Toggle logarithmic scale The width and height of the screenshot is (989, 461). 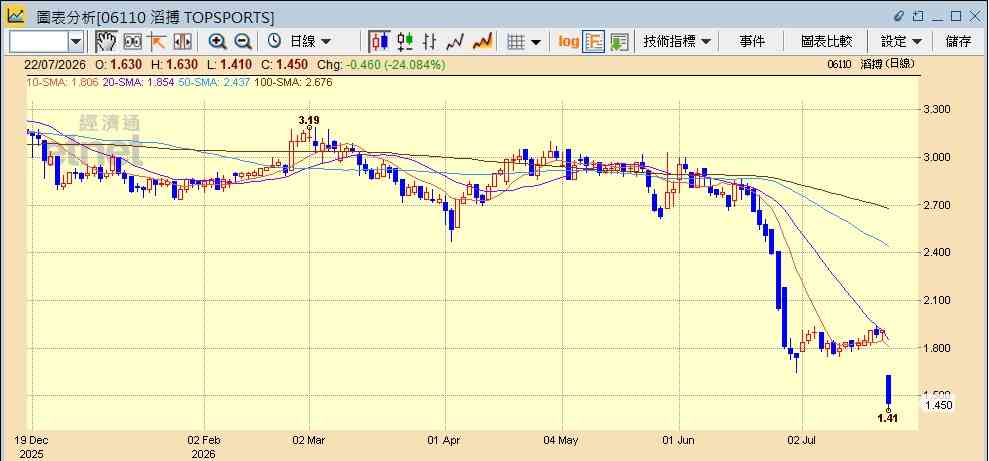pos(568,42)
